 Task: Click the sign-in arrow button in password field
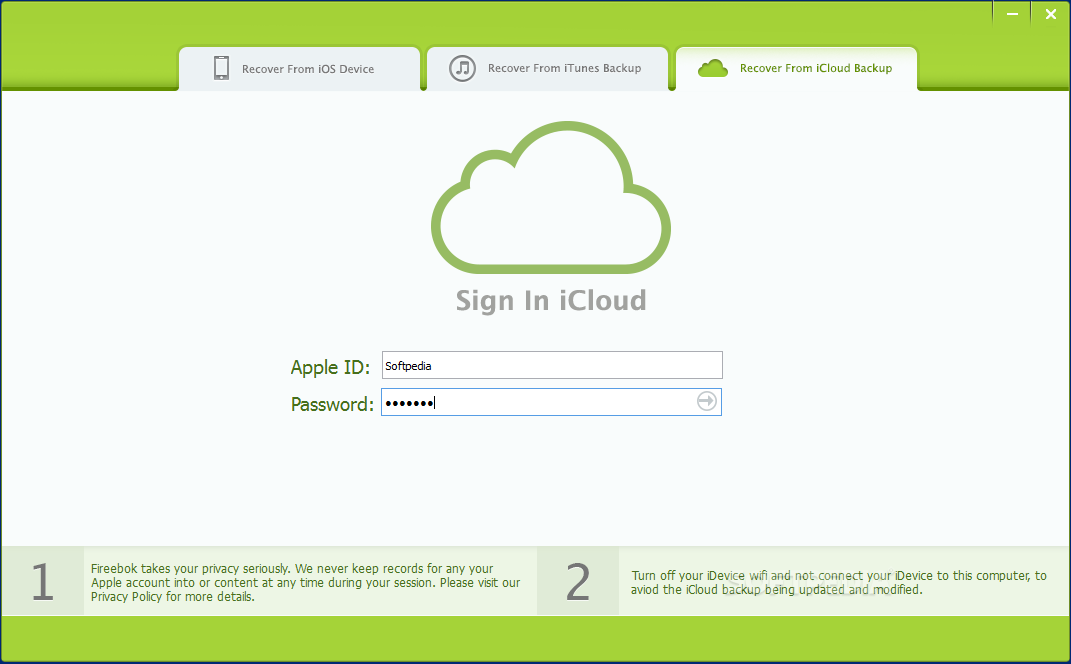tap(707, 401)
